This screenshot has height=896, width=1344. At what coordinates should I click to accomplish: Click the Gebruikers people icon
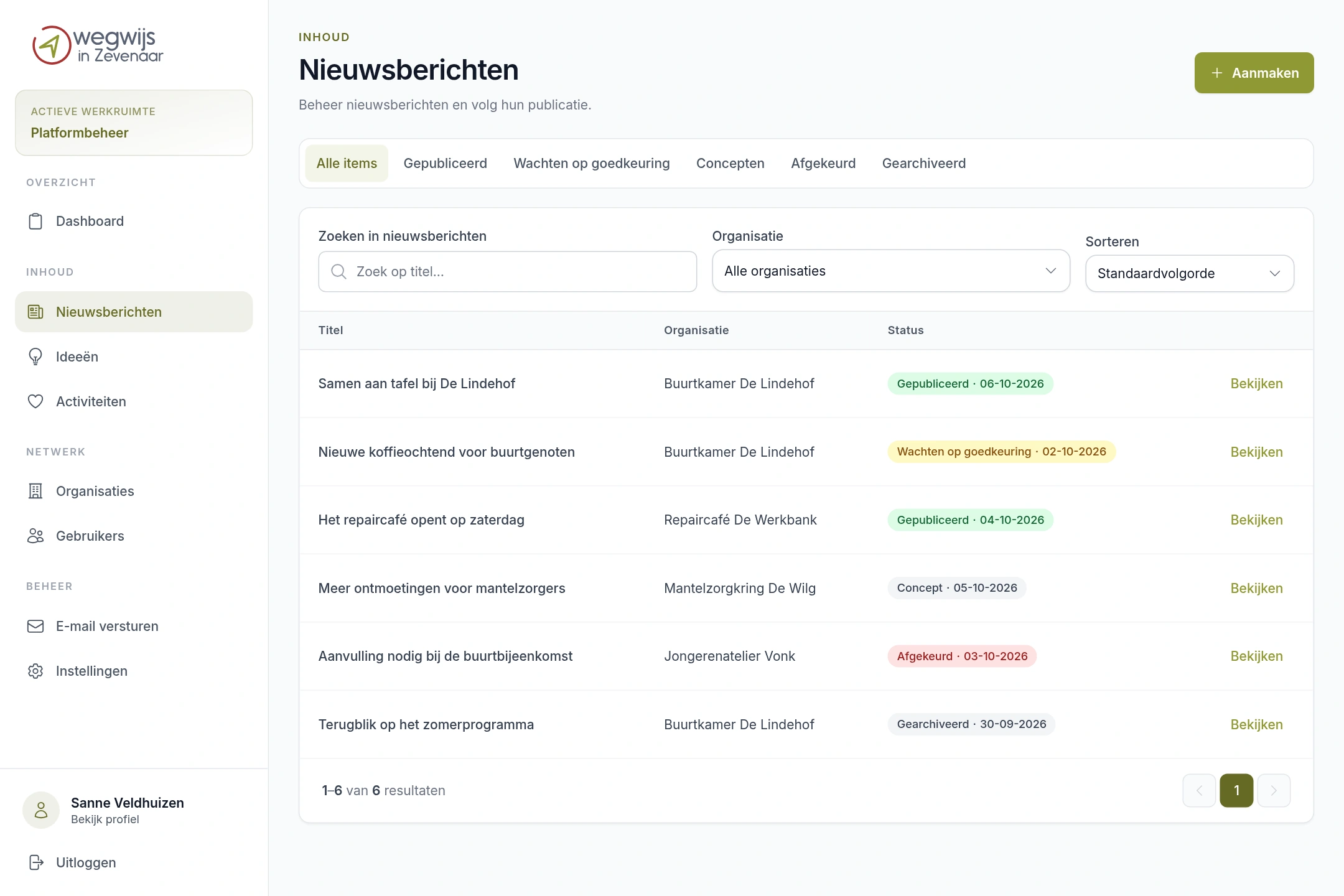coord(35,536)
